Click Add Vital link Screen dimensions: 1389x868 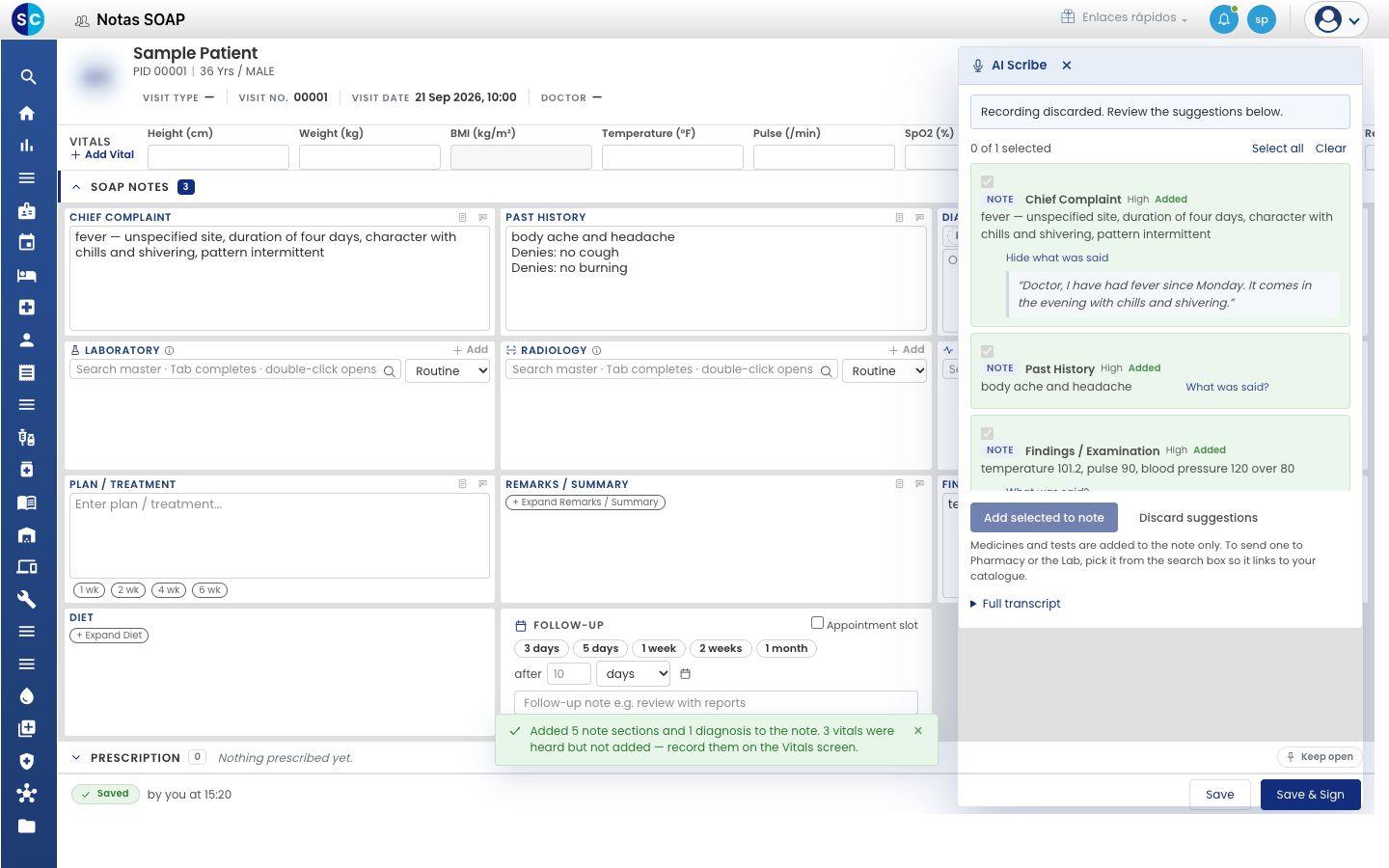[103, 155]
